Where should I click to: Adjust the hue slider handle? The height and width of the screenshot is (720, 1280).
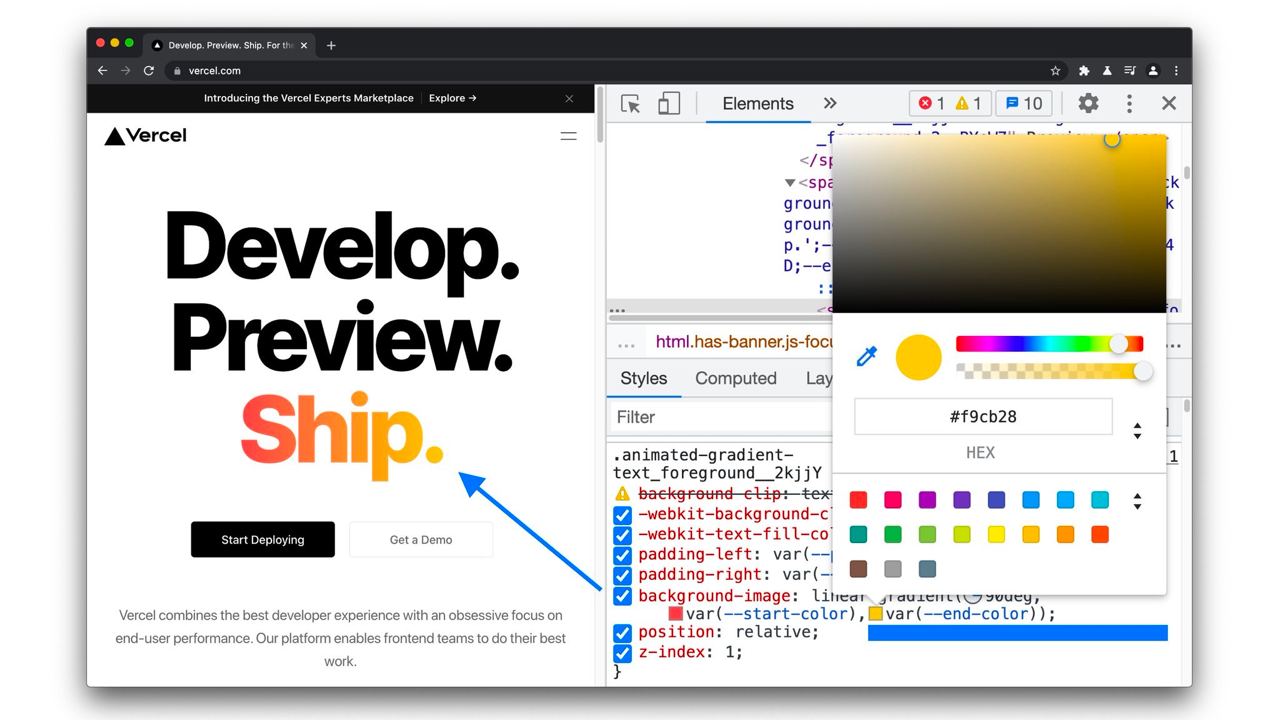[1119, 344]
